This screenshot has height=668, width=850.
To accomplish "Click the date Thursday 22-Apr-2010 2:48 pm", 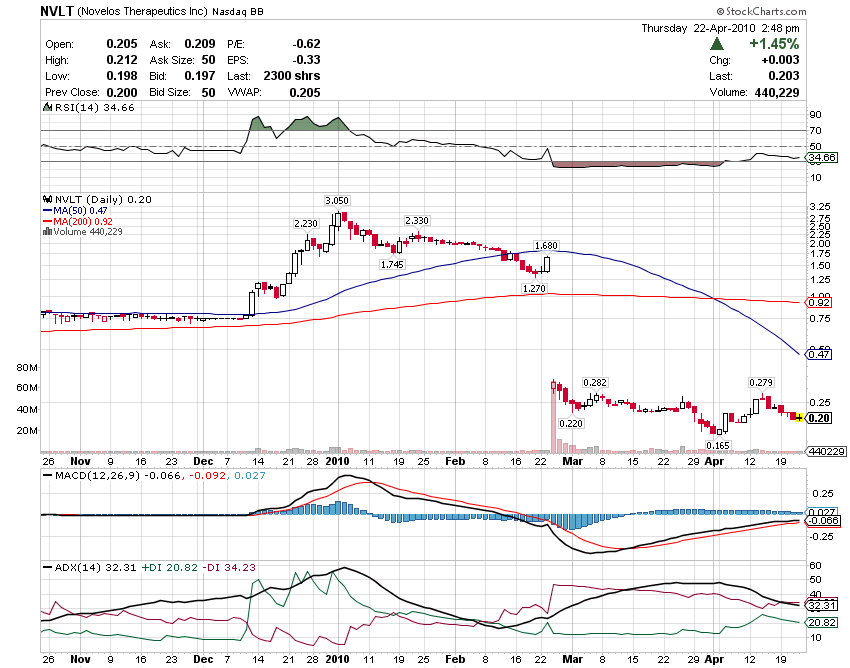I will click(x=720, y=28).
